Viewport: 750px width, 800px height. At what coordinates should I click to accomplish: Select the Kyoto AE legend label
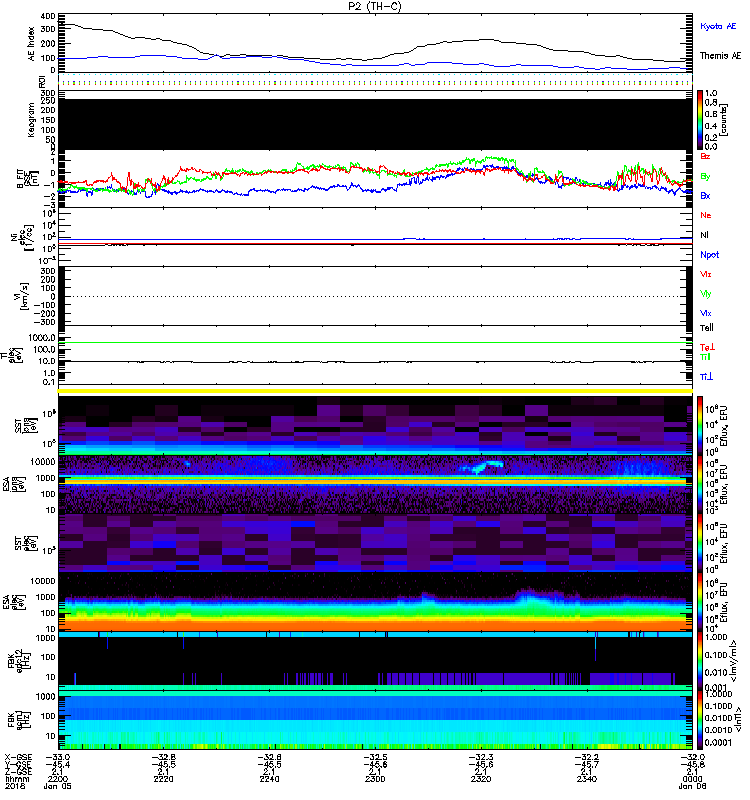click(x=718, y=26)
